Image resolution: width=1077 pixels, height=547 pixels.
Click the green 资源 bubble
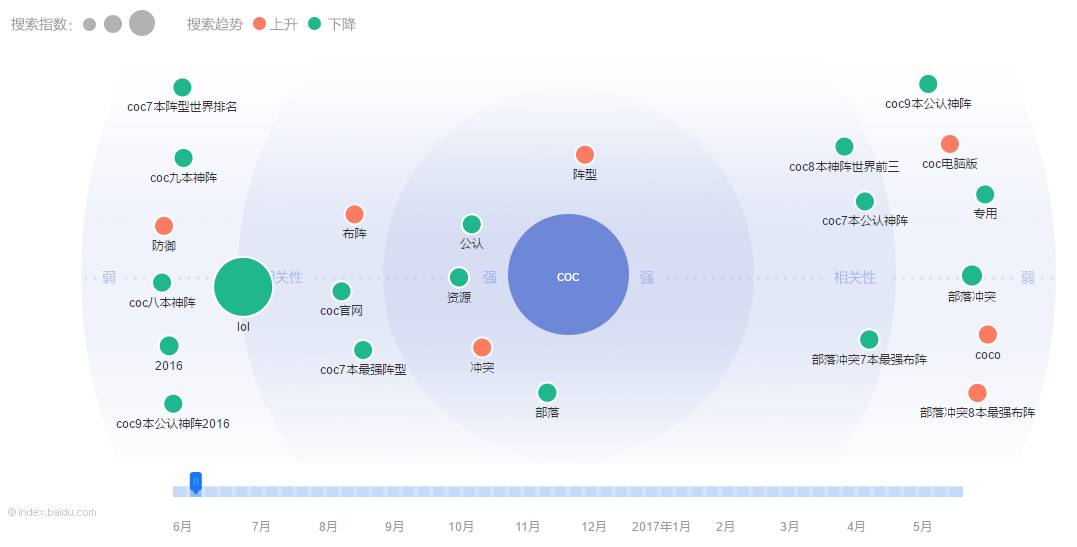[459, 278]
